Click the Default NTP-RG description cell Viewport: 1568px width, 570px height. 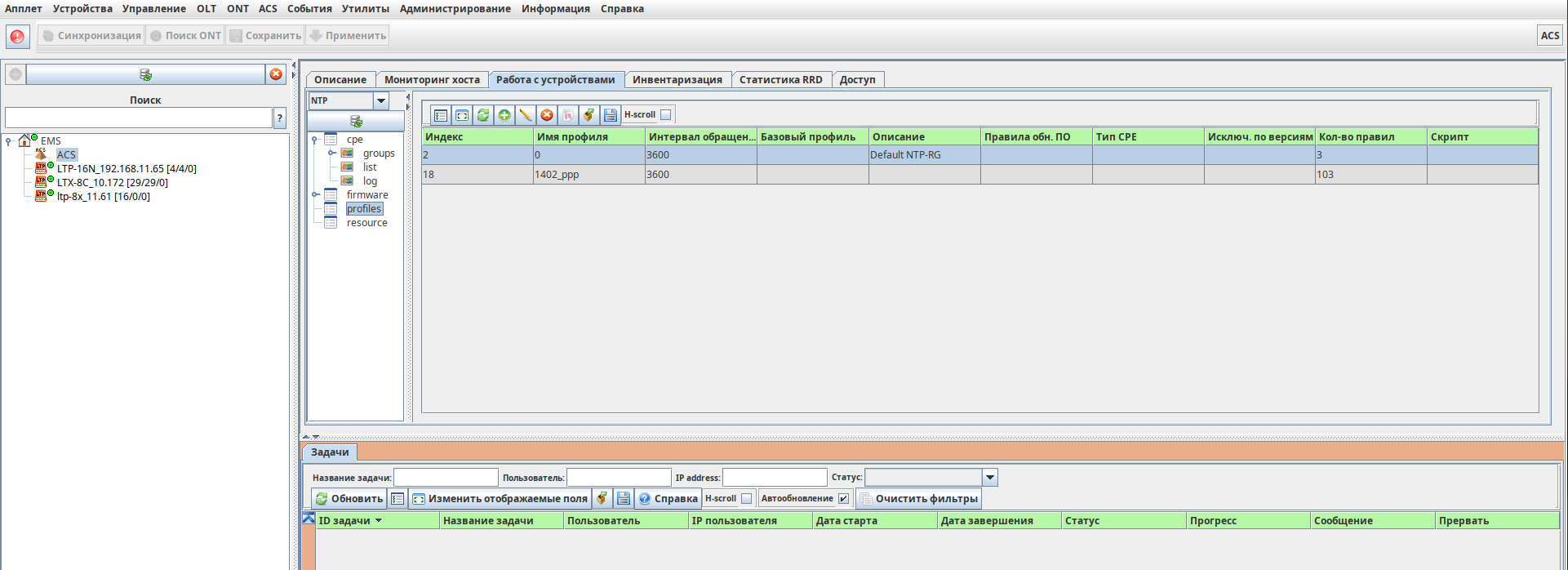click(925, 154)
